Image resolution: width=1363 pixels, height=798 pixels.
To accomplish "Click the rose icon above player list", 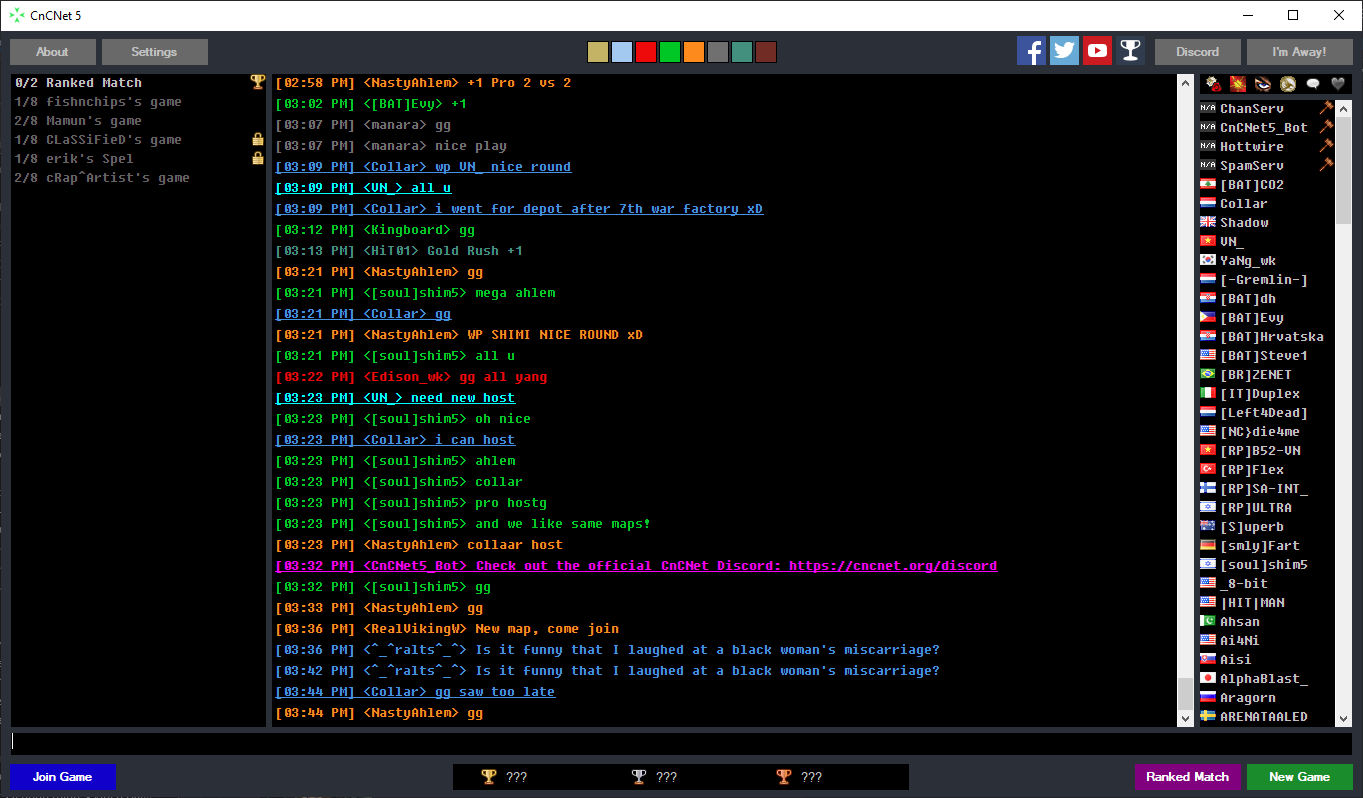I will click(1213, 84).
